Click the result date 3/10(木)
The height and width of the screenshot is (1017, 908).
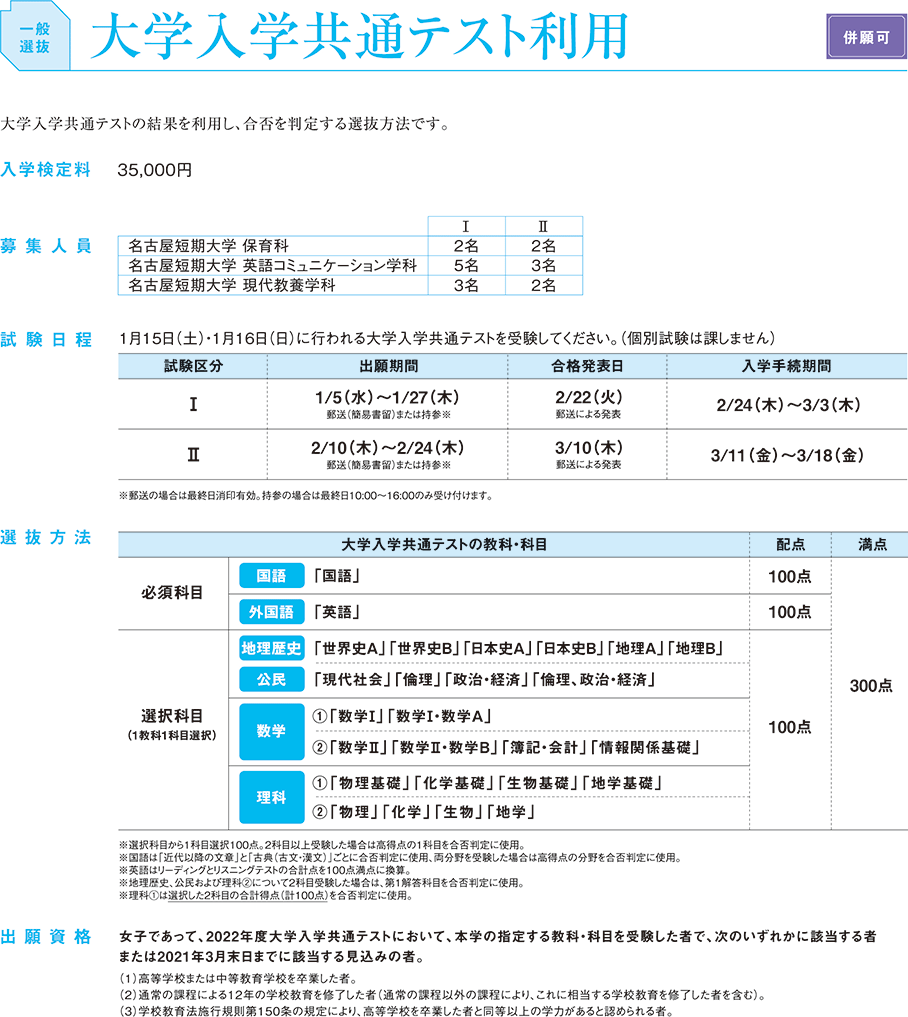click(588, 448)
